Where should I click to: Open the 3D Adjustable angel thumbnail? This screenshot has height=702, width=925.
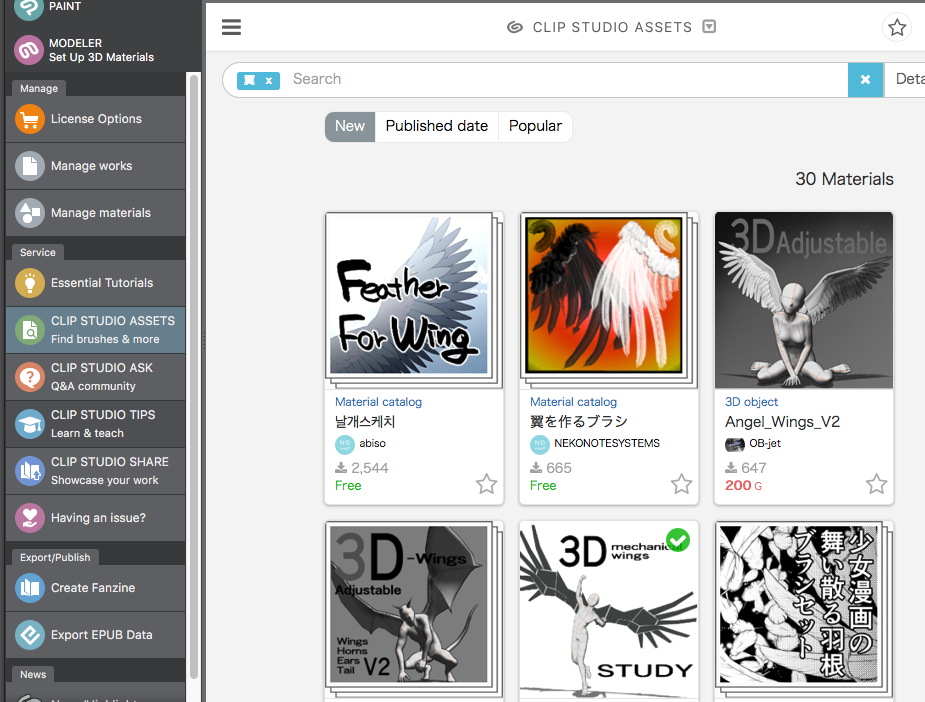(803, 300)
